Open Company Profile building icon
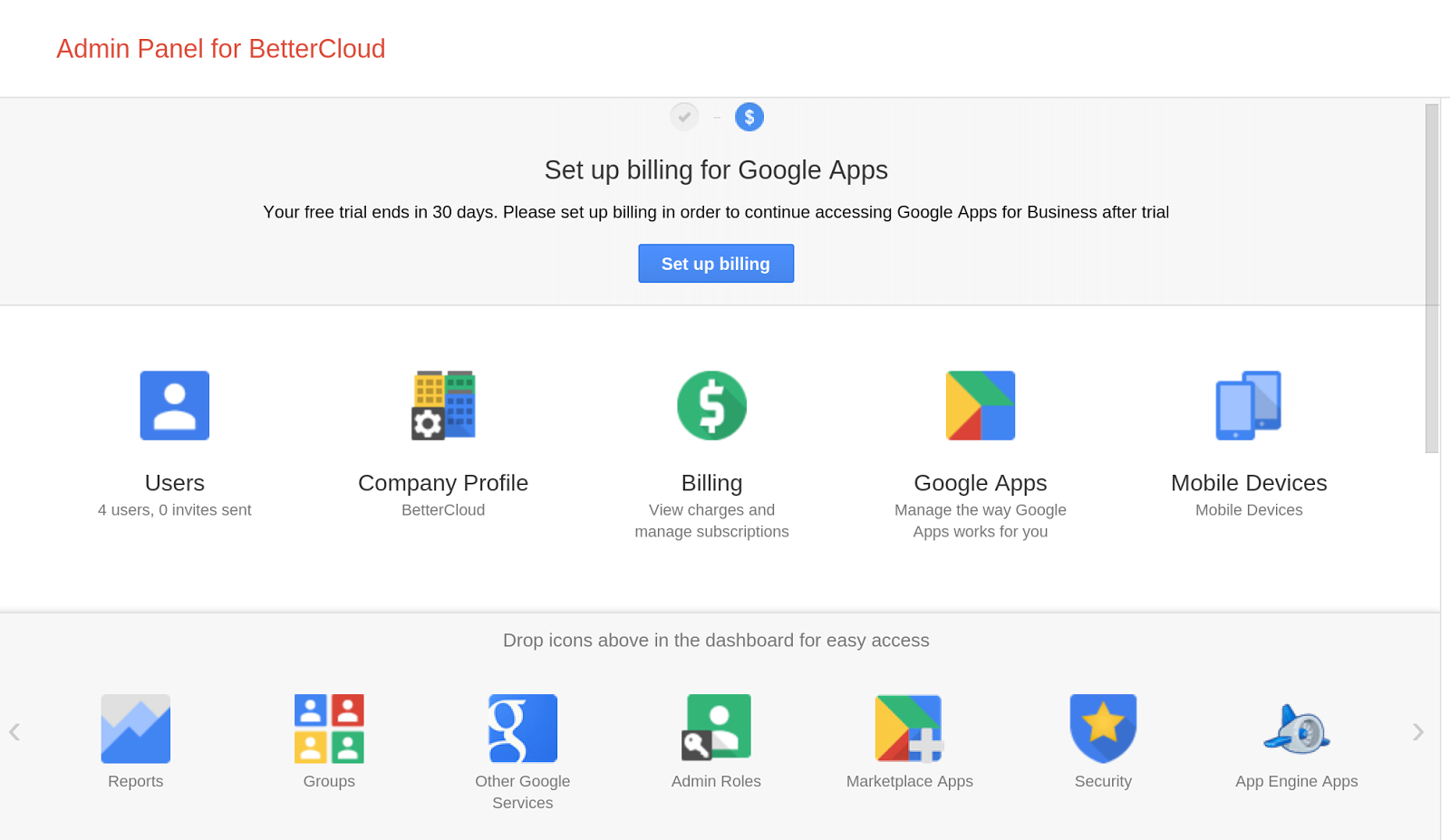The width and height of the screenshot is (1450, 840). (x=443, y=406)
